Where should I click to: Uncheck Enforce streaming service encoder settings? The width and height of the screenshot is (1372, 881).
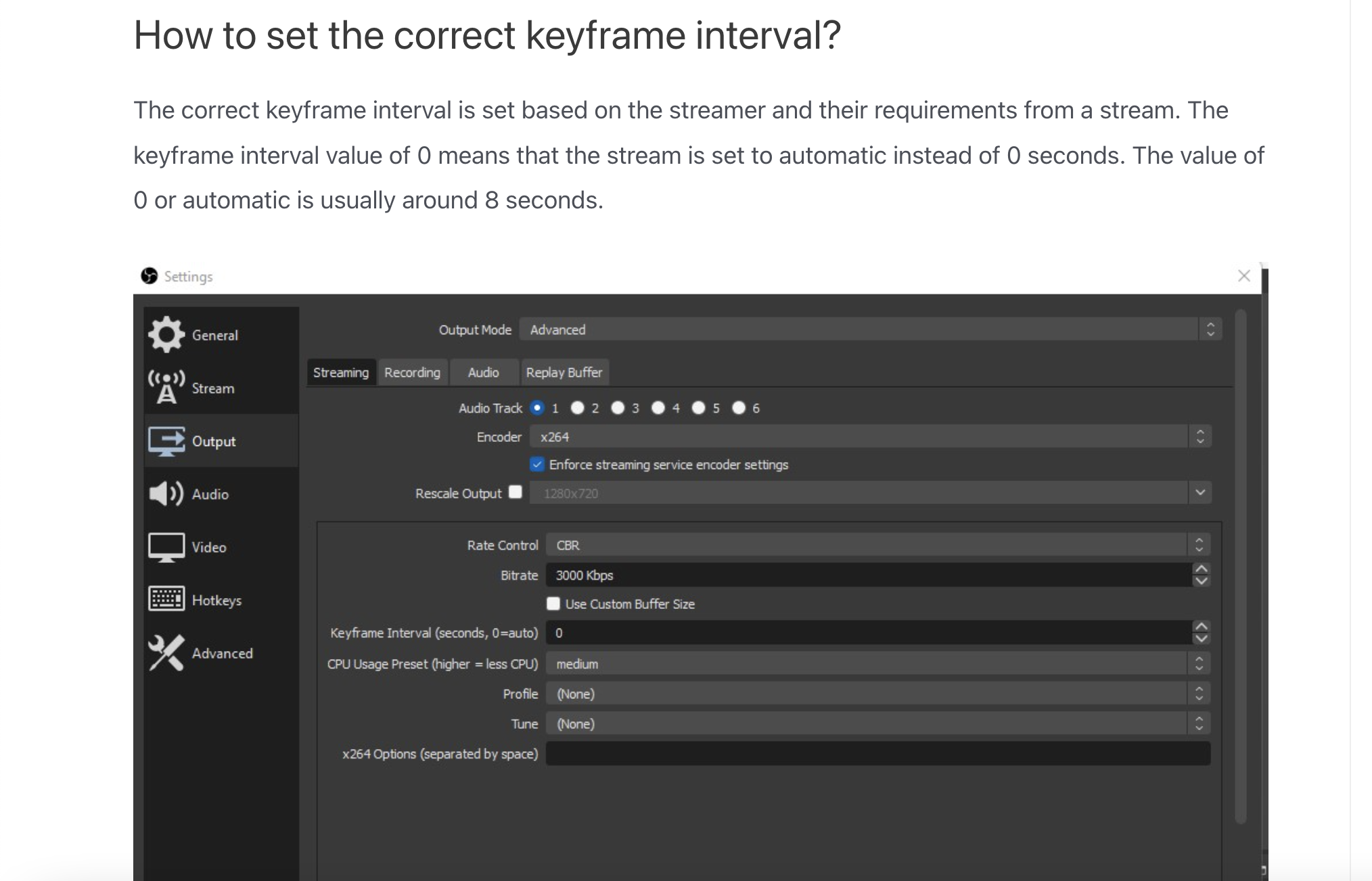coord(537,465)
